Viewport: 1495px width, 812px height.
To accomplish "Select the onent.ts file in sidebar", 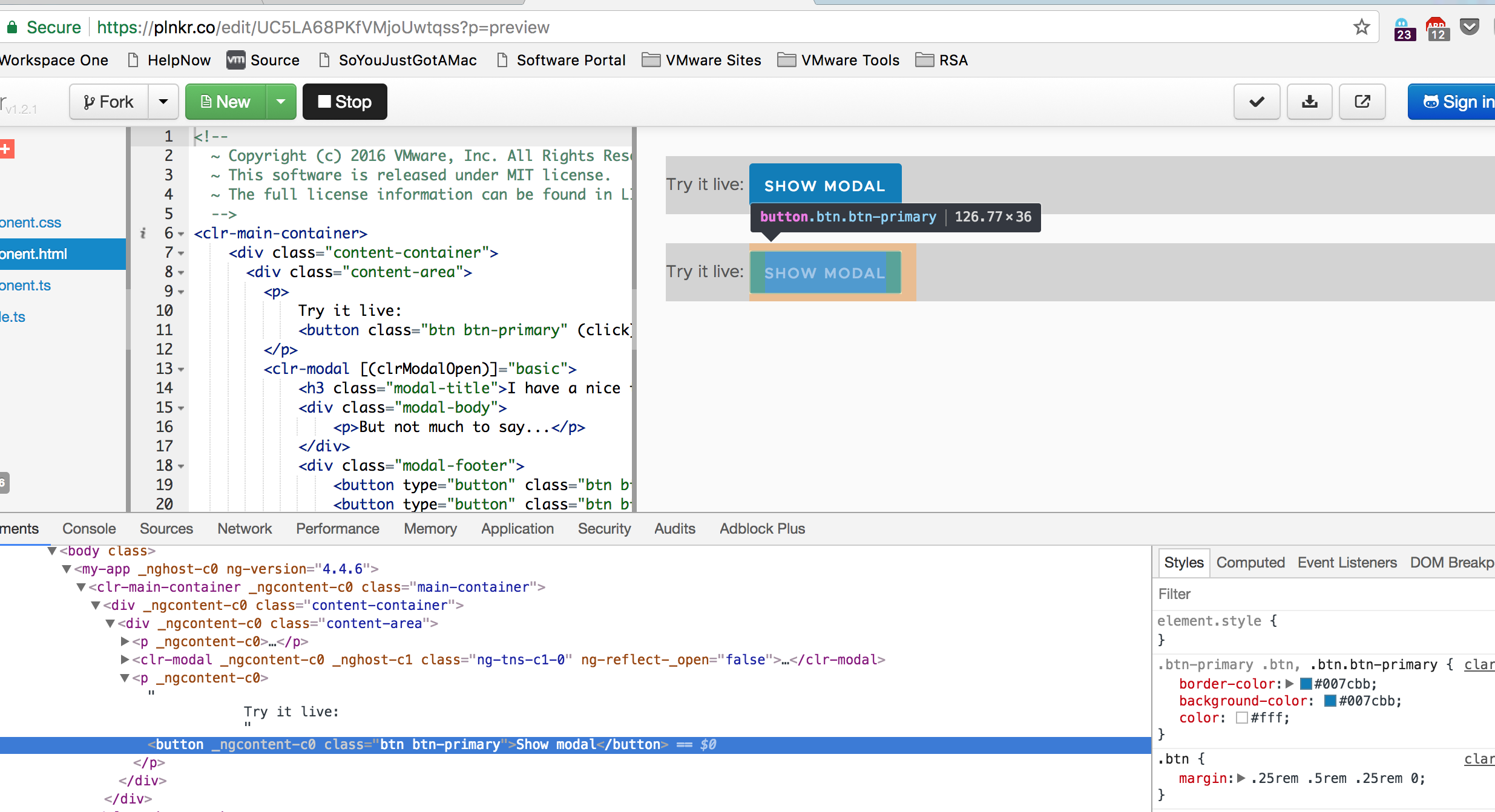I will 25,285.
